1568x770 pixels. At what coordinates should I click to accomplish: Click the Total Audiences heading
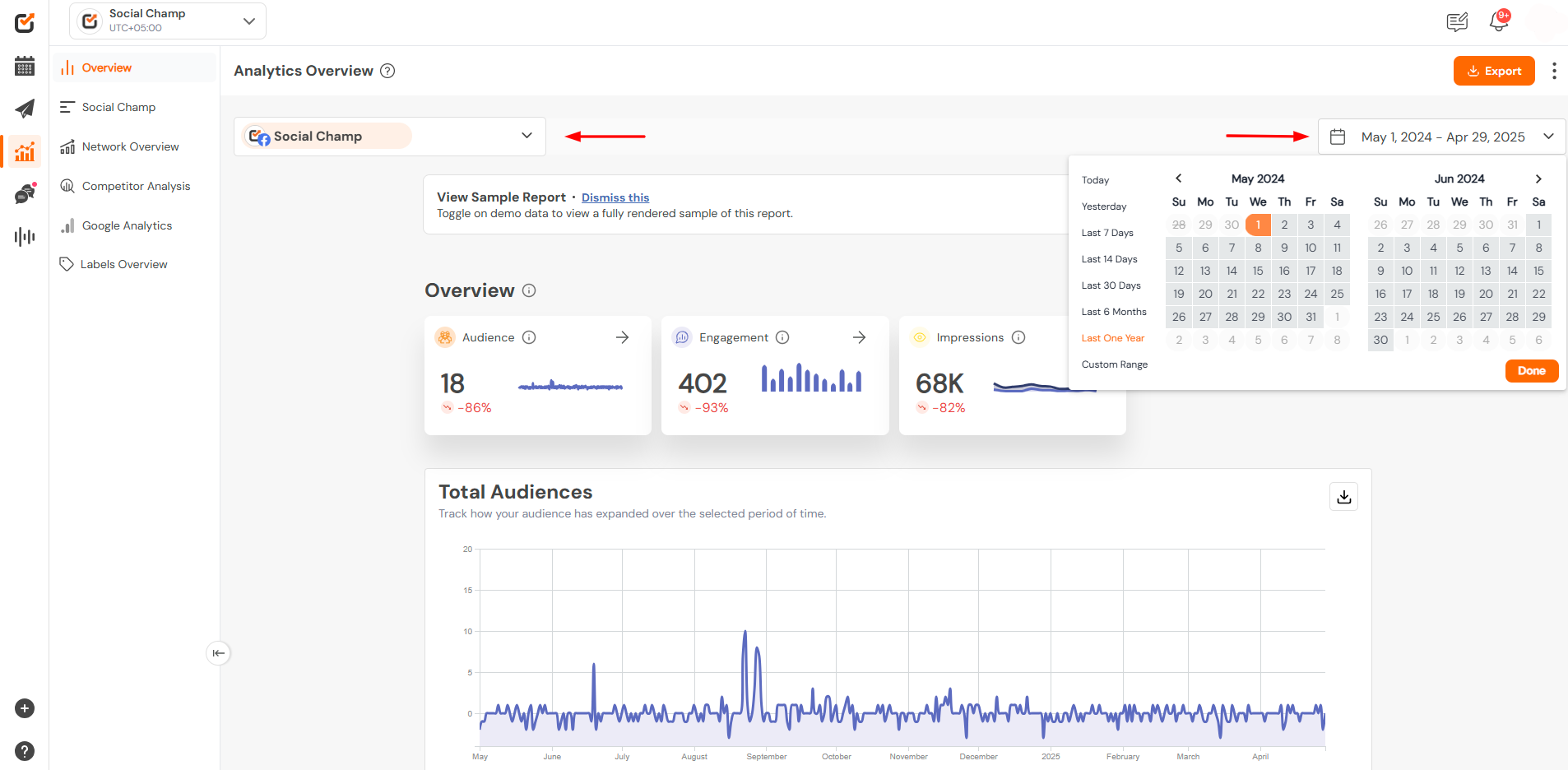tap(516, 492)
